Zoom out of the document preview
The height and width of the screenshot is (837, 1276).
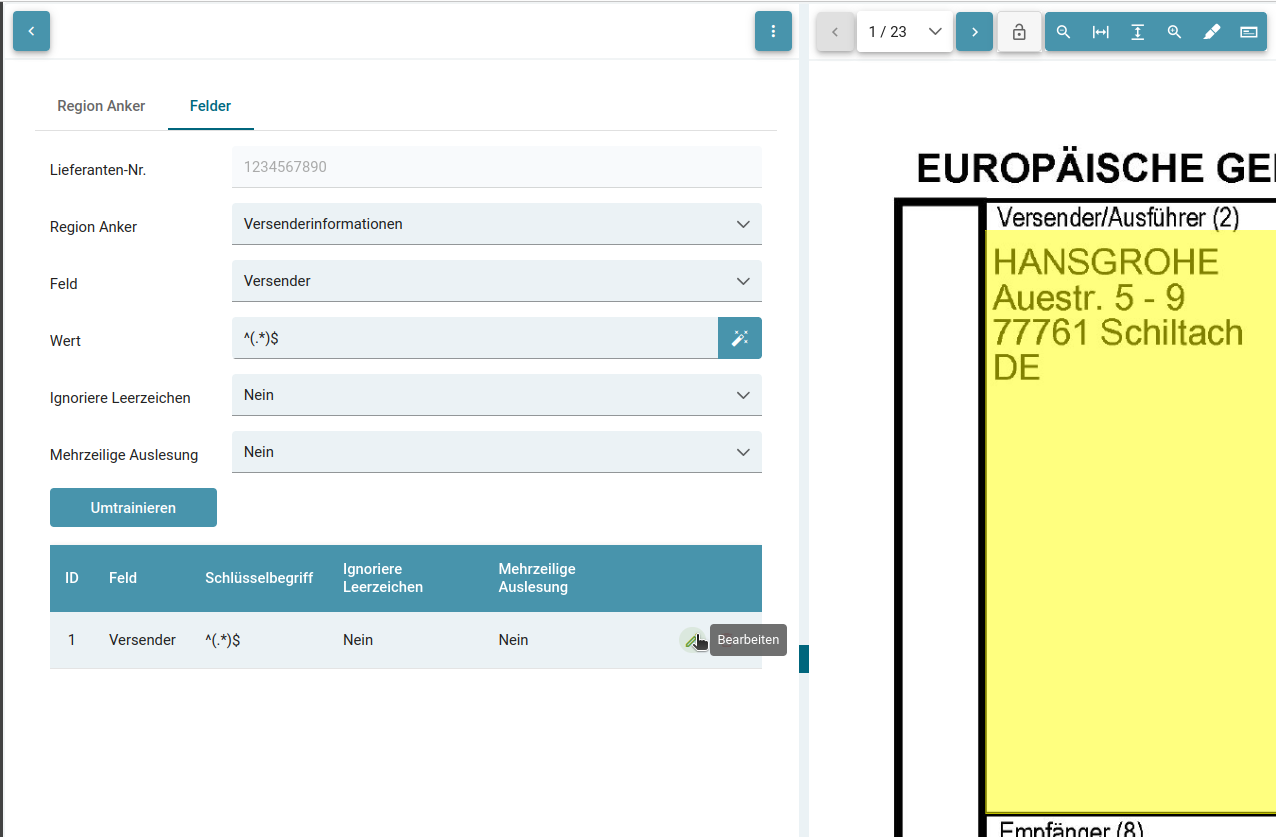1064,32
